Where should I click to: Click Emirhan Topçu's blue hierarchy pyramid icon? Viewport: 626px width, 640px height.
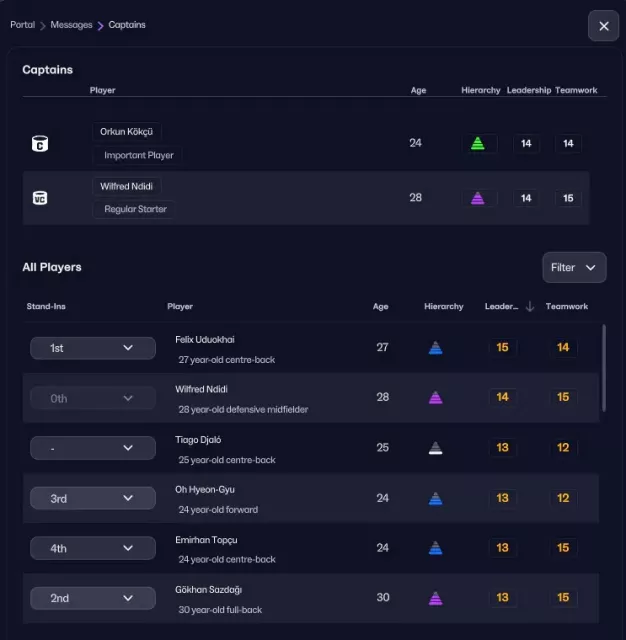click(435, 548)
